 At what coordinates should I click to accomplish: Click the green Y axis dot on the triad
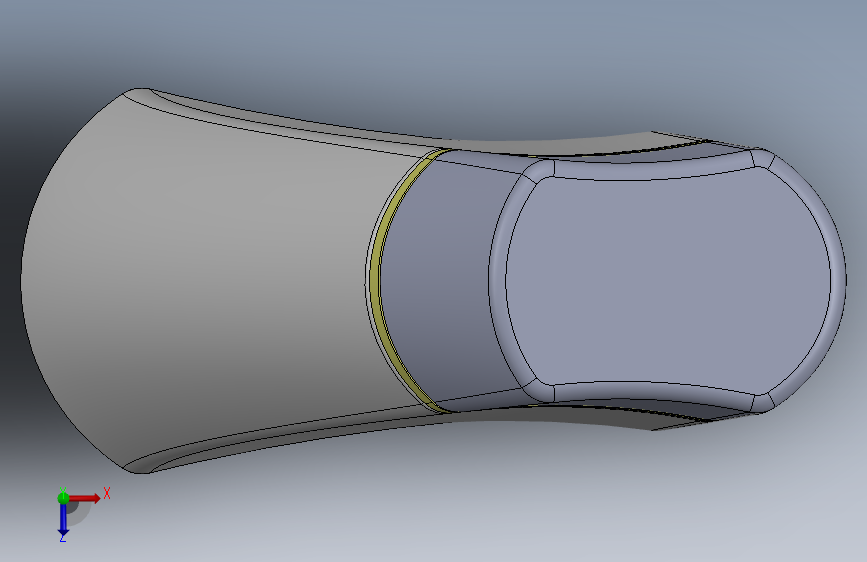(63, 498)
